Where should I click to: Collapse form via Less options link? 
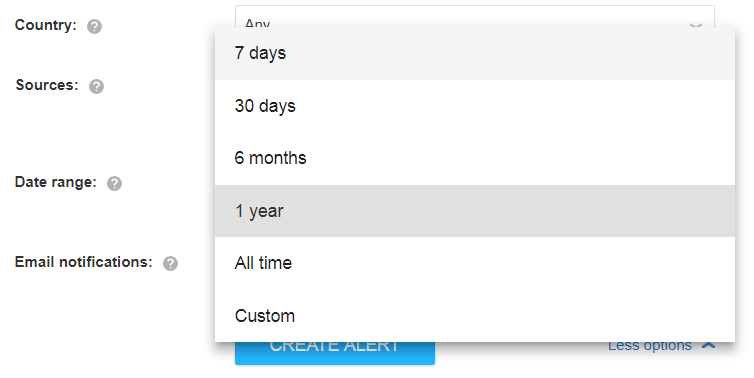click(x=650, y=345)
